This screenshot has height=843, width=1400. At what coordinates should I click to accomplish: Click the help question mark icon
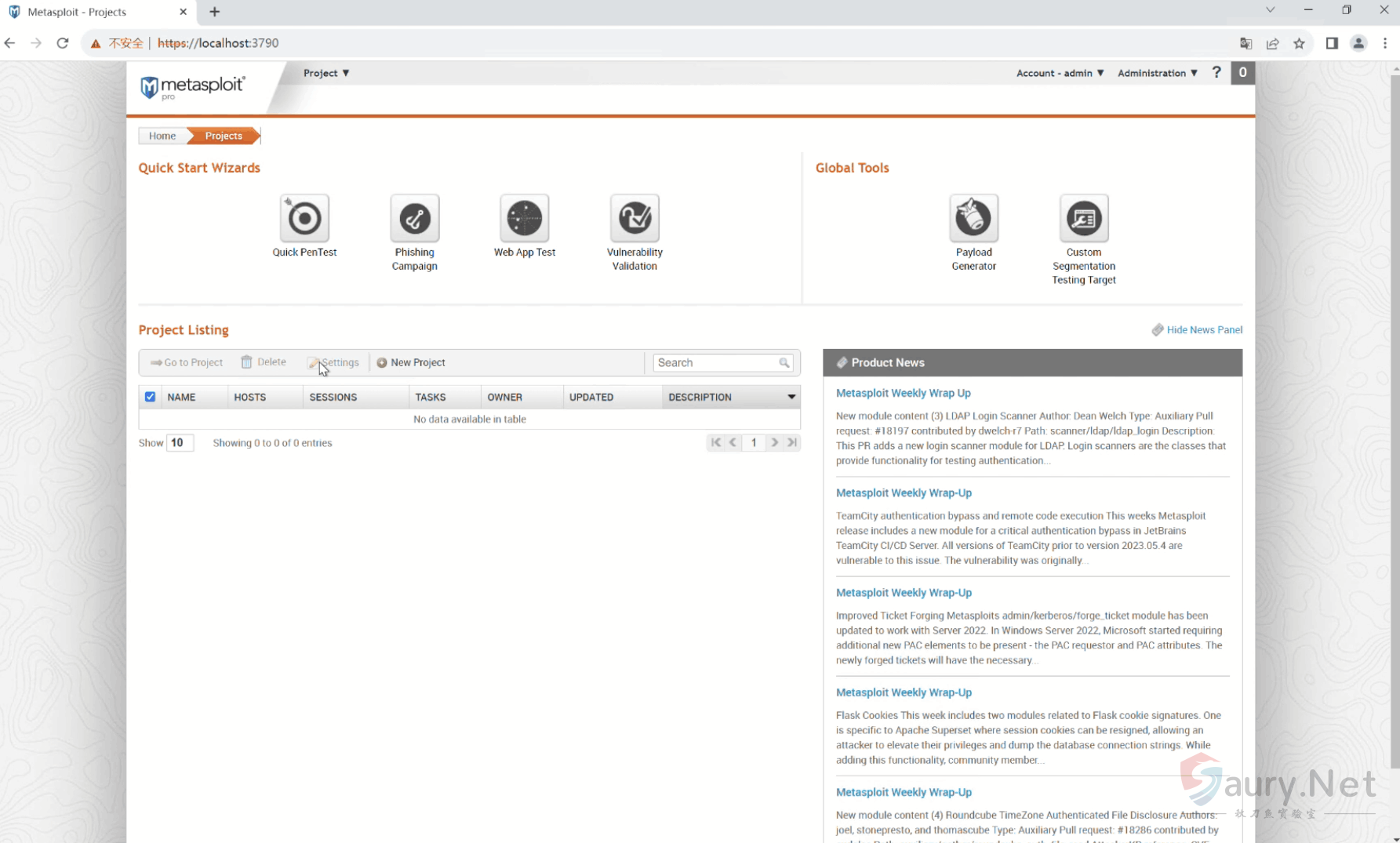pyautogui.click(x=1216, y=72)
